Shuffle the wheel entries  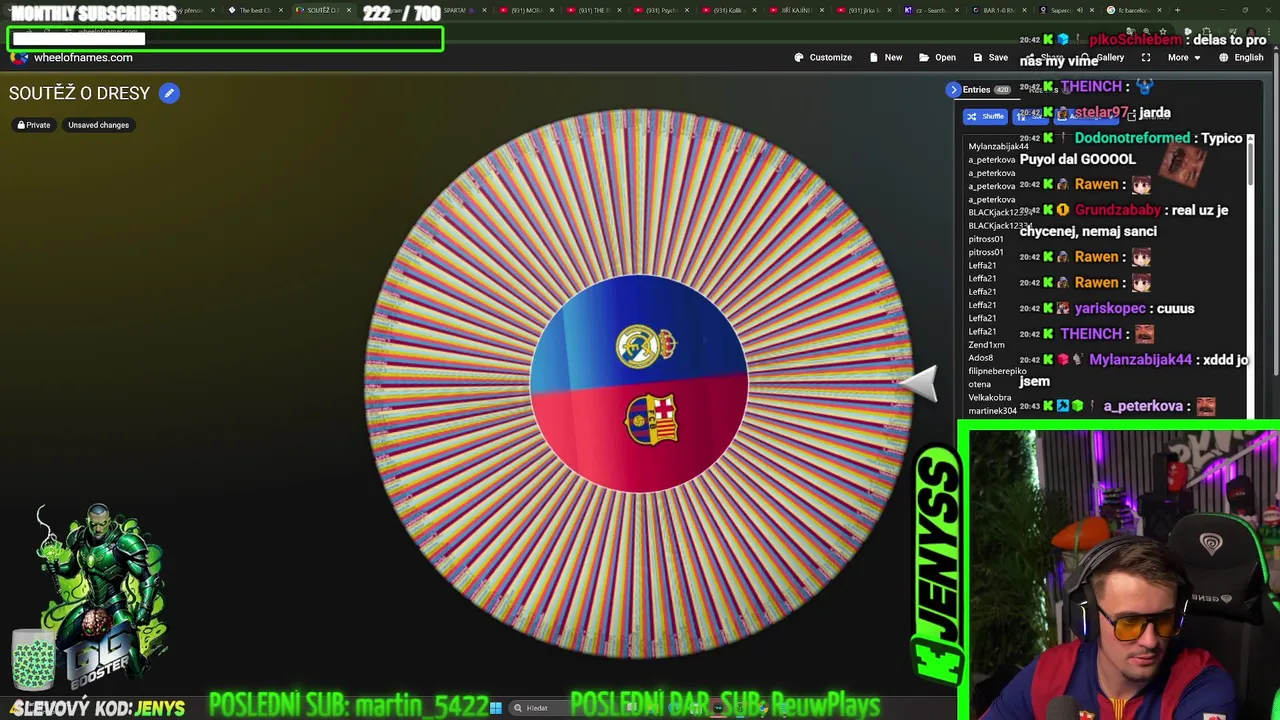point(985,116)
